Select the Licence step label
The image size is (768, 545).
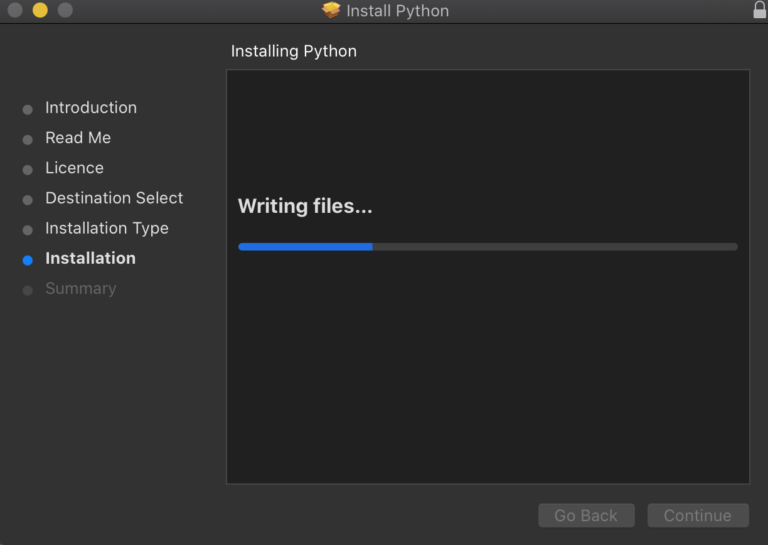coord(74,168)
